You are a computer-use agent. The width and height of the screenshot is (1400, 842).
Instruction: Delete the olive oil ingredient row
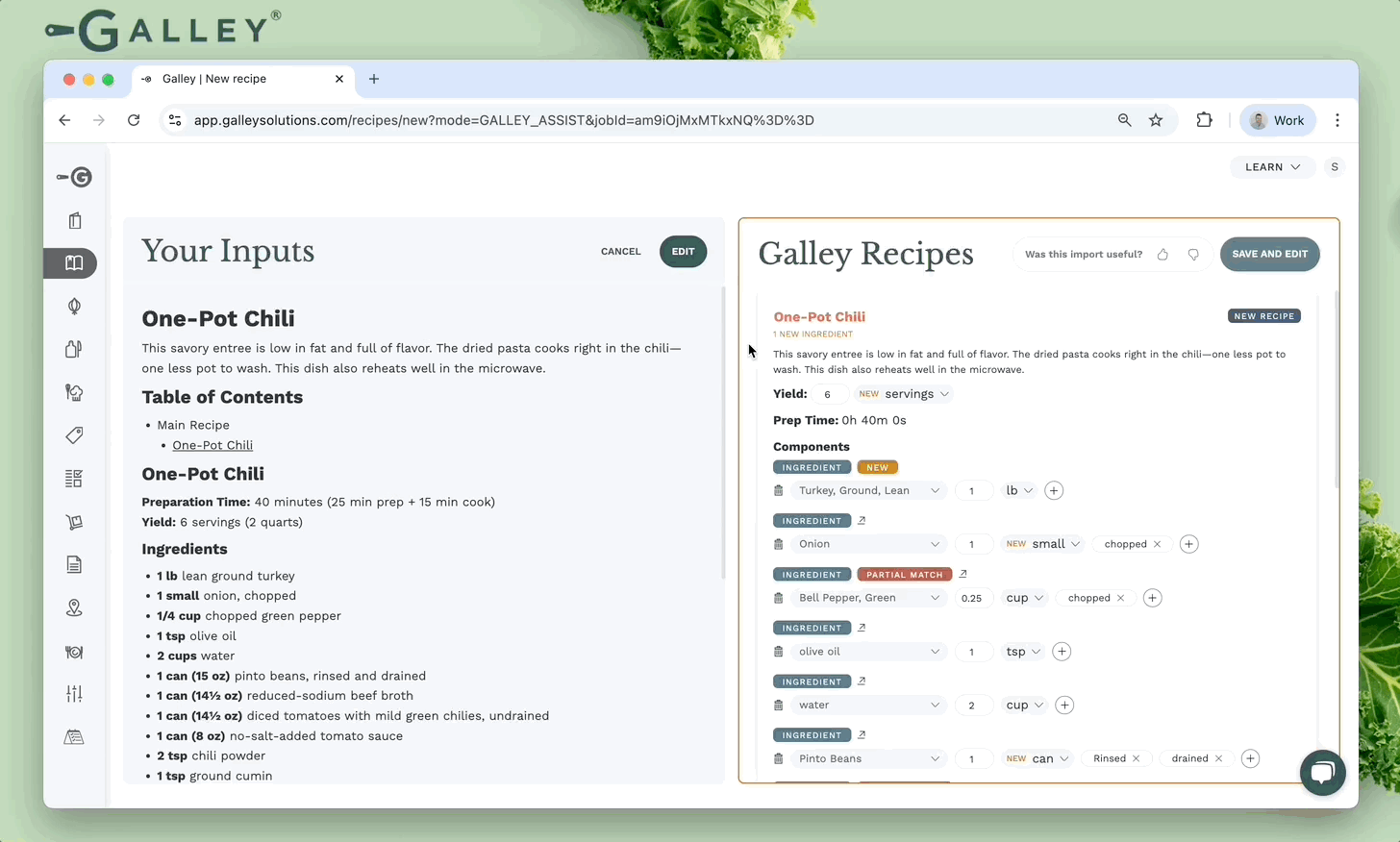[779, 652]
